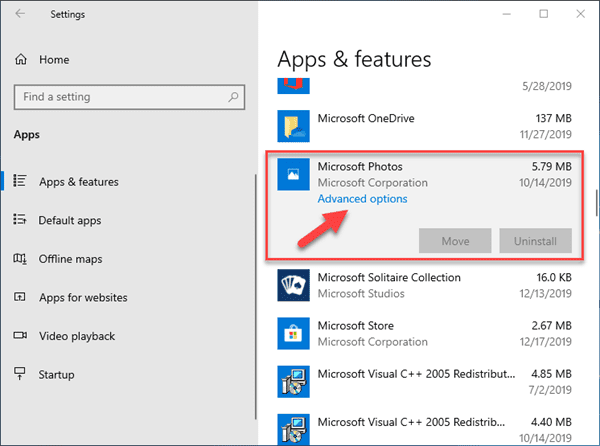Viewport: 600px width, 446px height.
Task: Click the Microsoft Store app icon
Action: 293,334
